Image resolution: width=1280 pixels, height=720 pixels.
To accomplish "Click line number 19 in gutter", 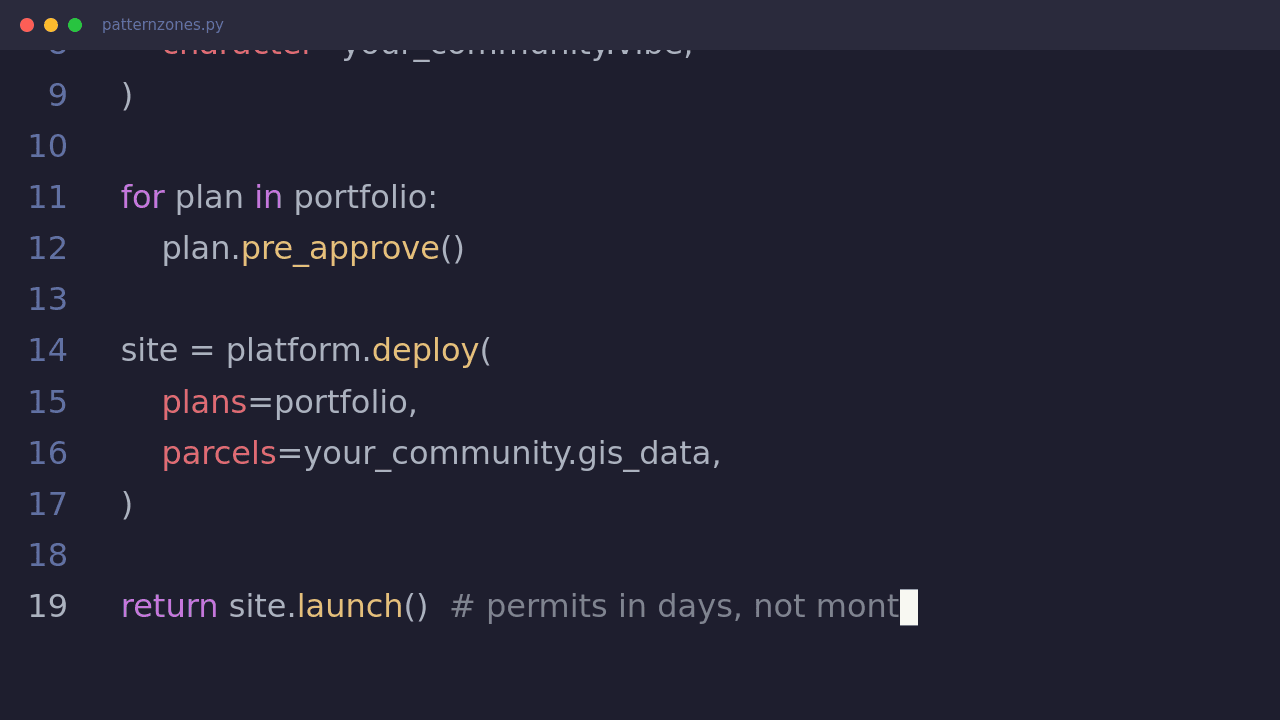I will click(x=47, y=607).
